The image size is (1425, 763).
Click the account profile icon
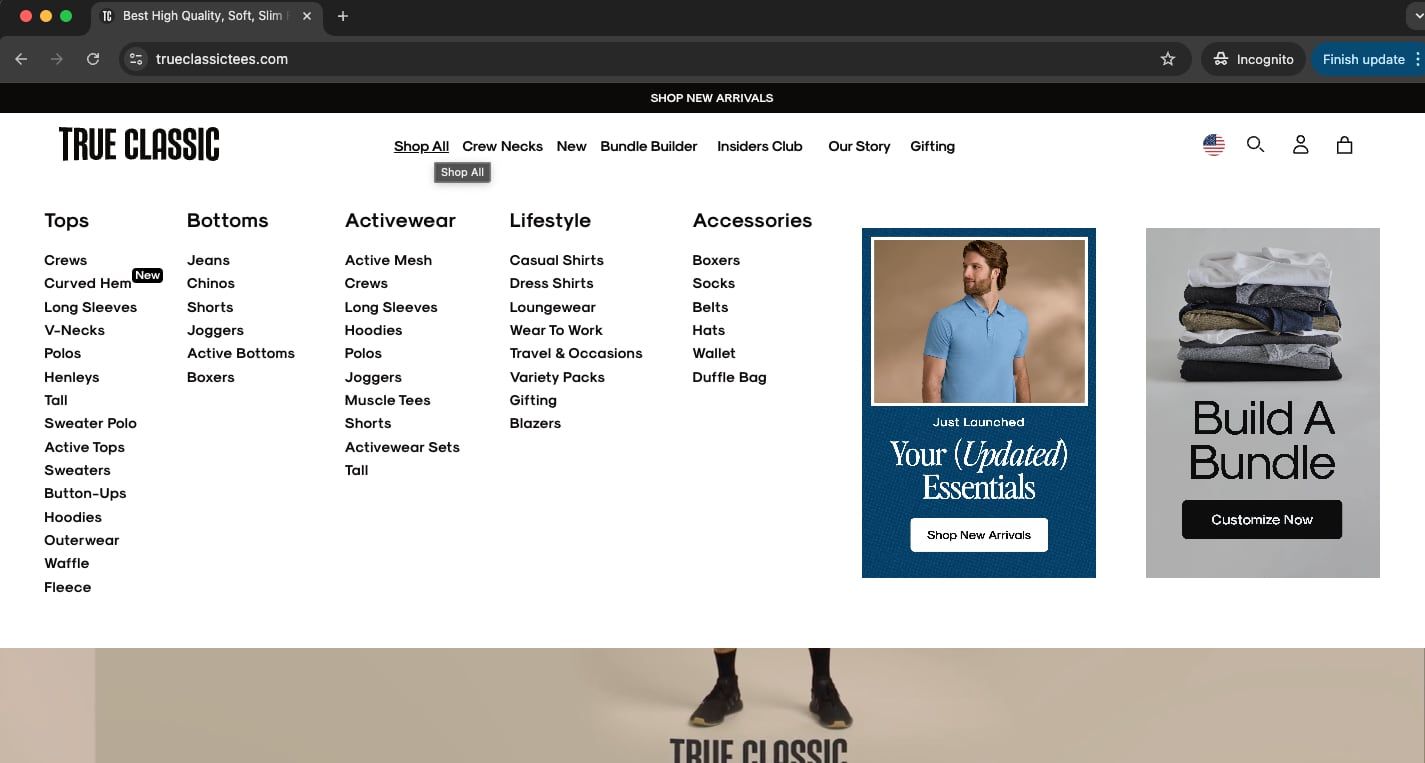pyautogui.click(x=1300, y=145)
